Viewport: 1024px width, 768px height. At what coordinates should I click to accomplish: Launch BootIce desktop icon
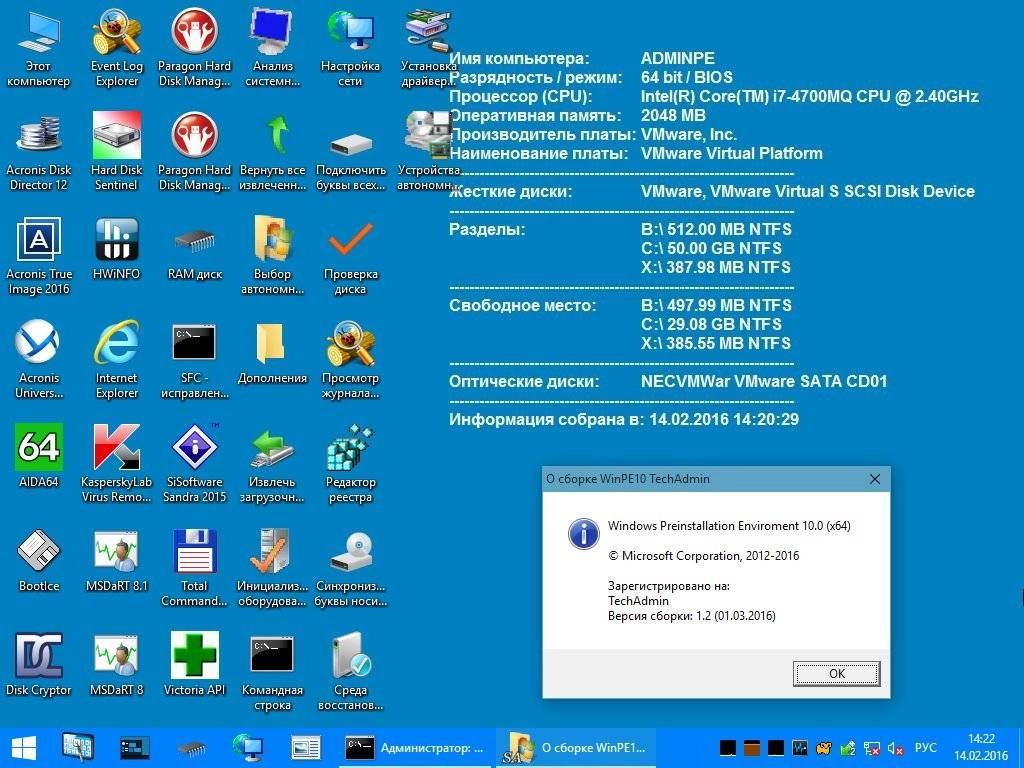coord(39,560)
